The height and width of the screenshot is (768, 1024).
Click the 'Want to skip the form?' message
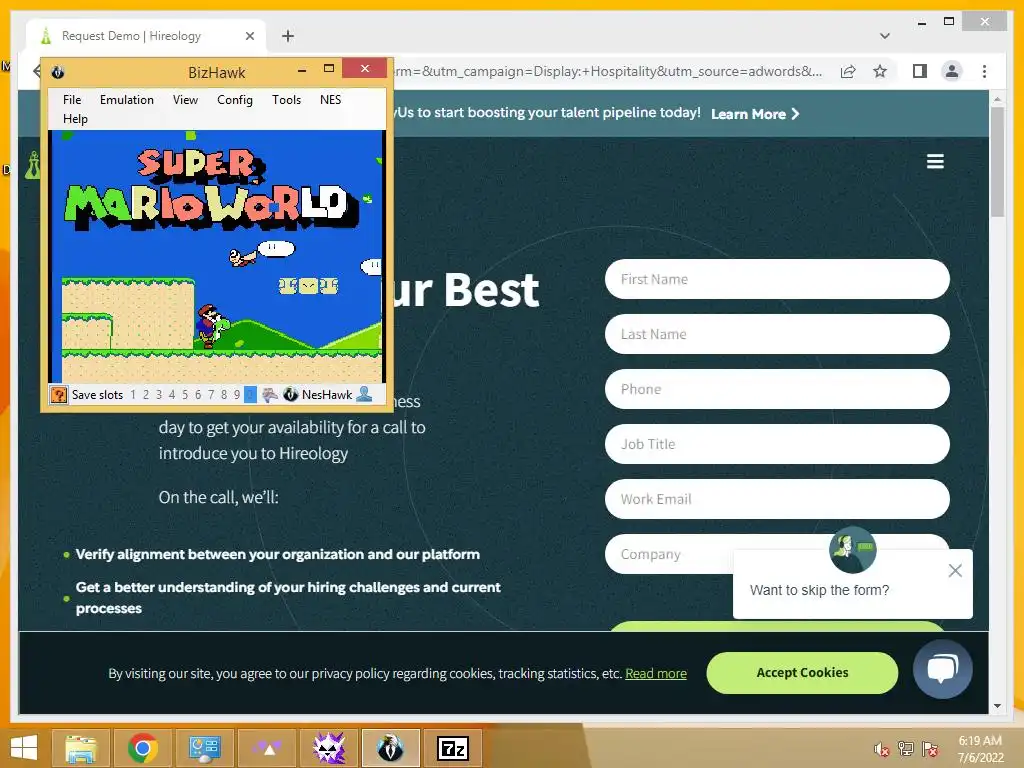pyautogui.click(x=820, y=590)
